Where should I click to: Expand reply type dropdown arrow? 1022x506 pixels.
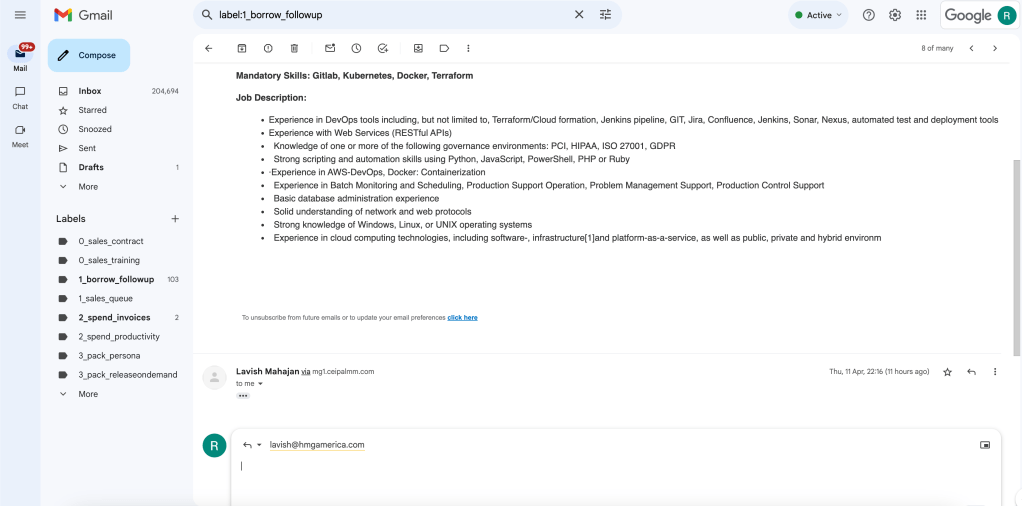click(x=259, y=445)
